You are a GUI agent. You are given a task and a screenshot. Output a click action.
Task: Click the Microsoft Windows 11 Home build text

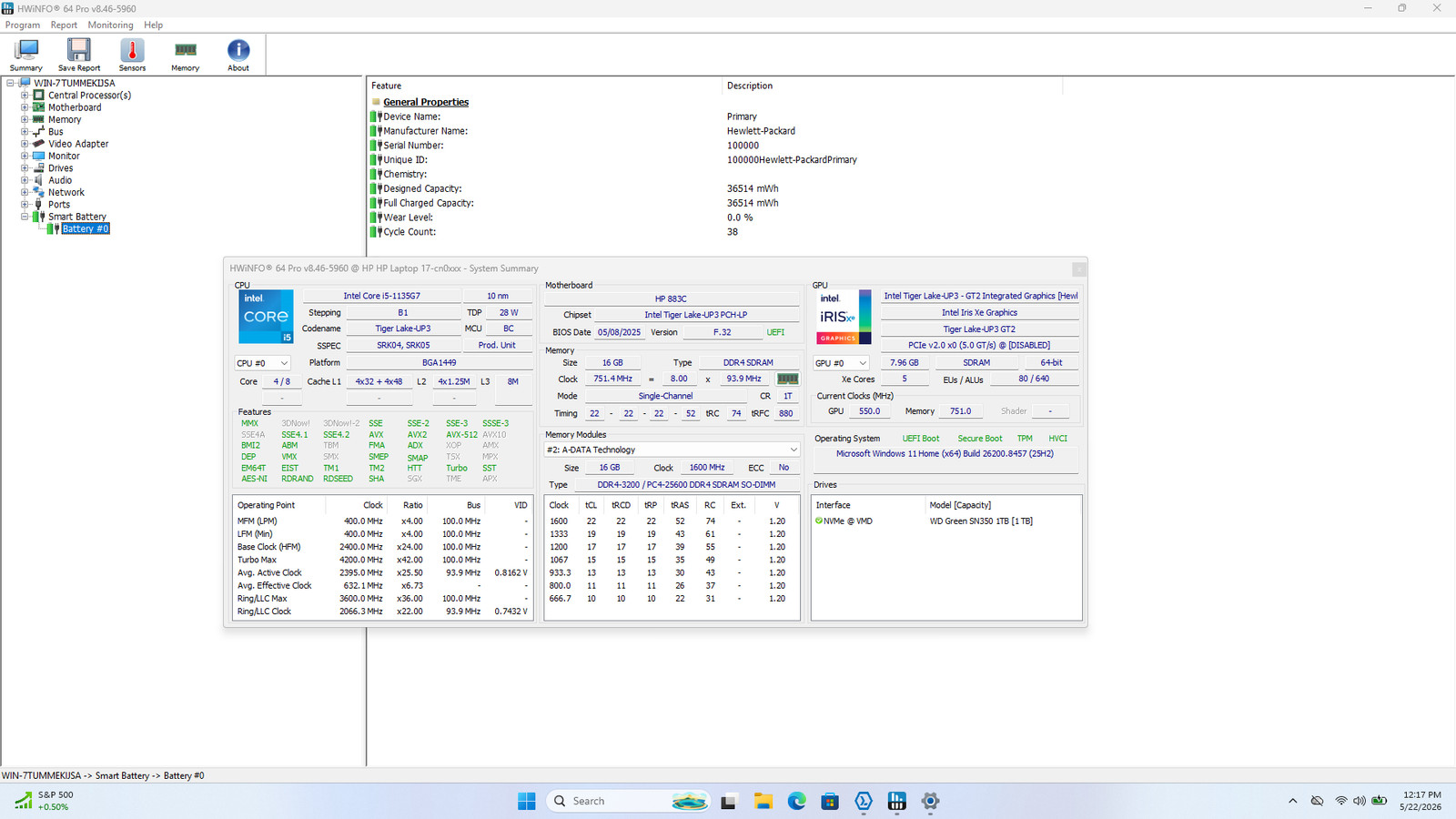945,454
